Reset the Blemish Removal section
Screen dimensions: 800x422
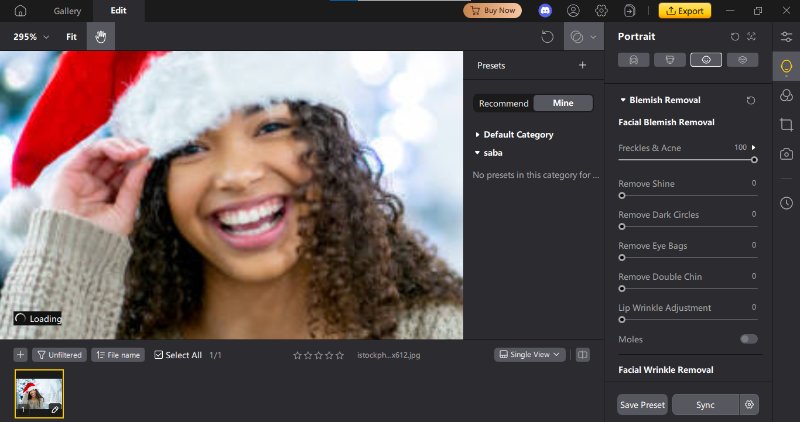pos(751,100)
